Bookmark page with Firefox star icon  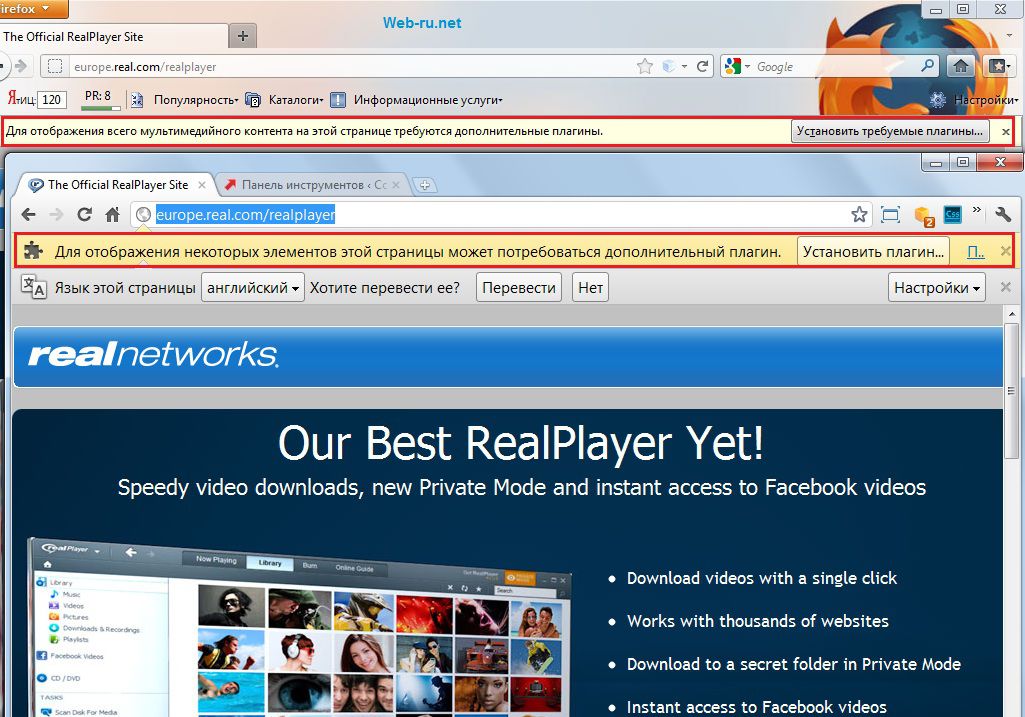pos(645,66)
